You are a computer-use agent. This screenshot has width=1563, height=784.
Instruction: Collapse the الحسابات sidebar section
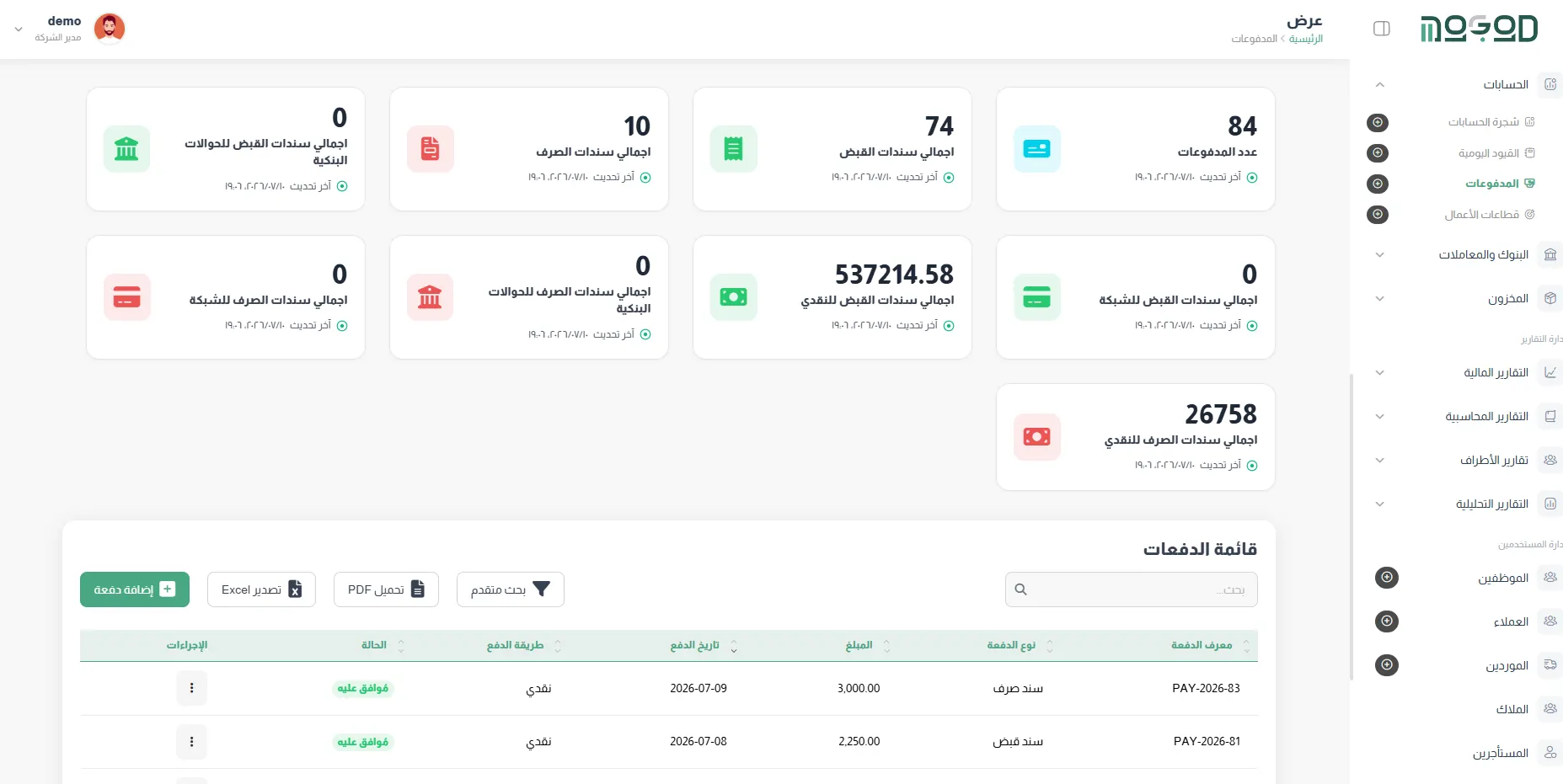pyautogui.click(x=1379, y=84)
